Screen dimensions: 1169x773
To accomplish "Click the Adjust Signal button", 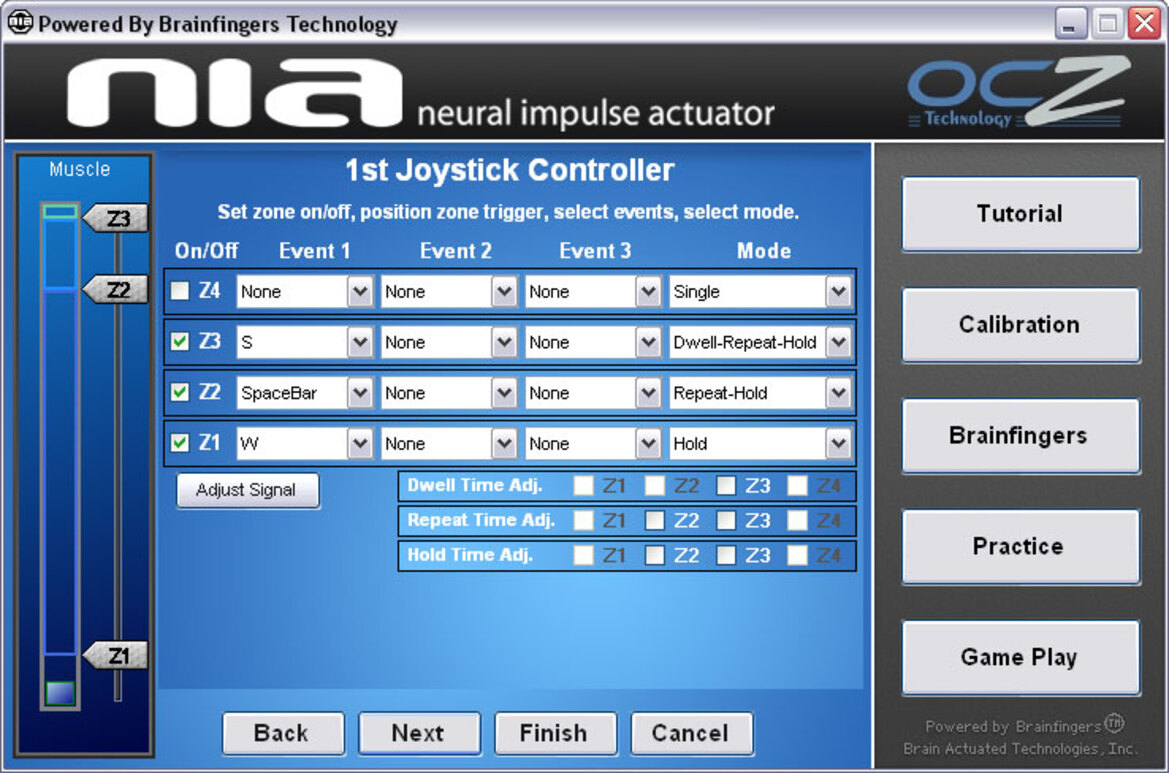I will (248, 490).
